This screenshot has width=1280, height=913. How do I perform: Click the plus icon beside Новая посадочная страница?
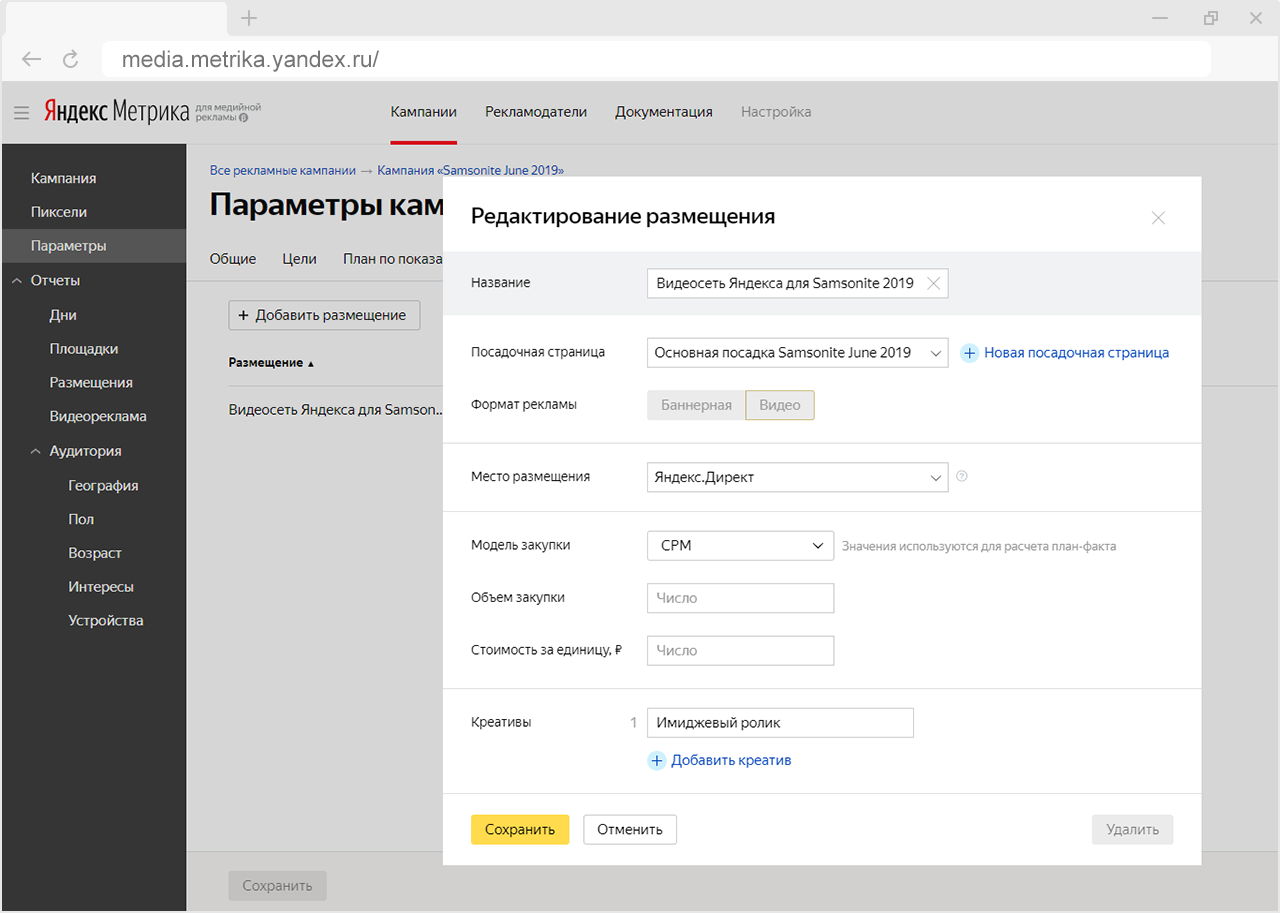[x=969, y=353]
